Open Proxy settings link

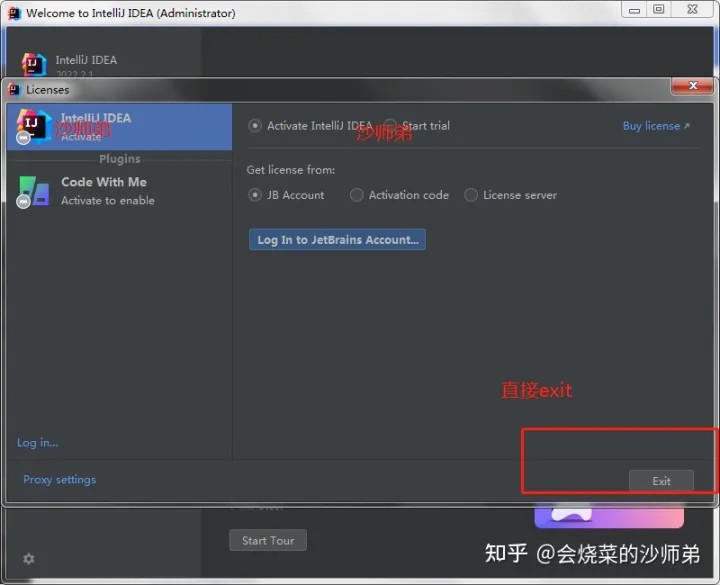pyautogui.click(x=60, y=480)
